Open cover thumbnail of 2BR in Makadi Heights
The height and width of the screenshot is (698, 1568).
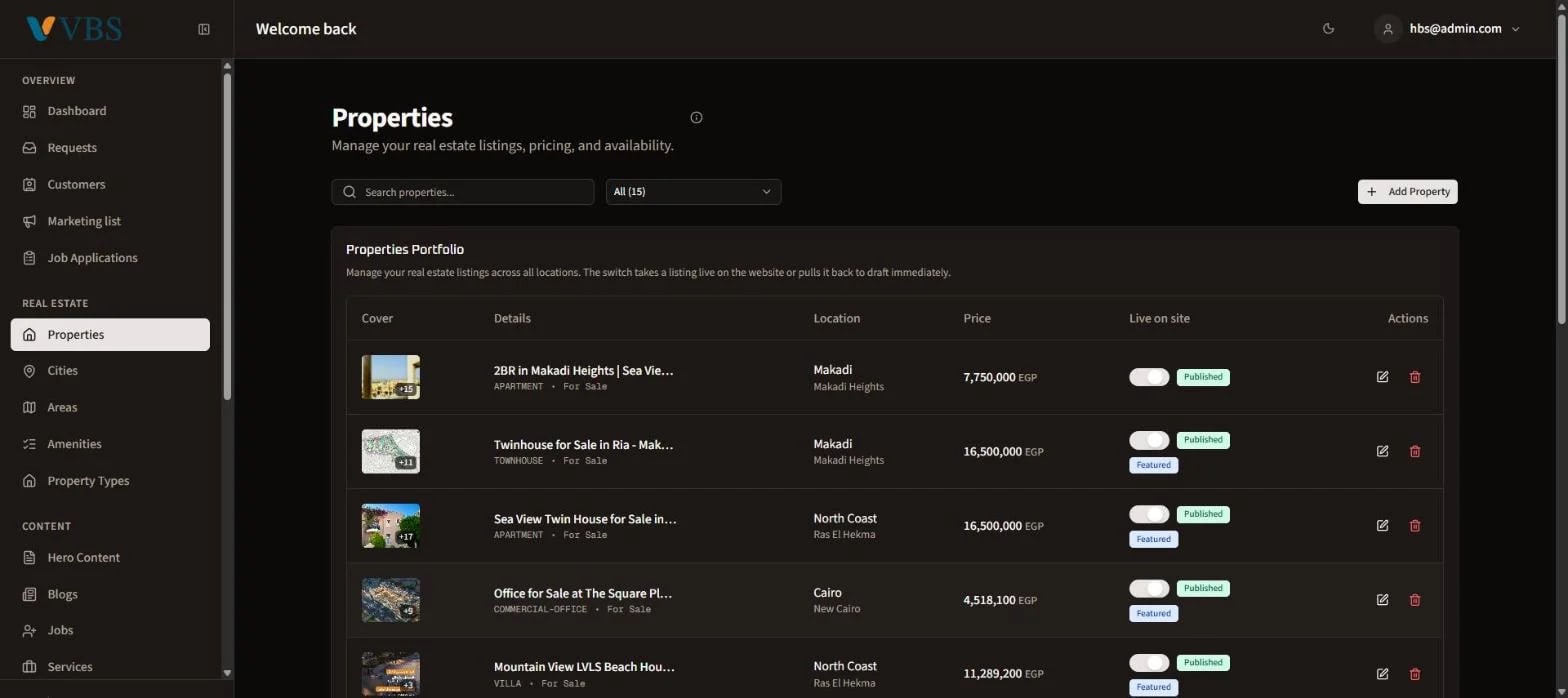coord(391,377)
